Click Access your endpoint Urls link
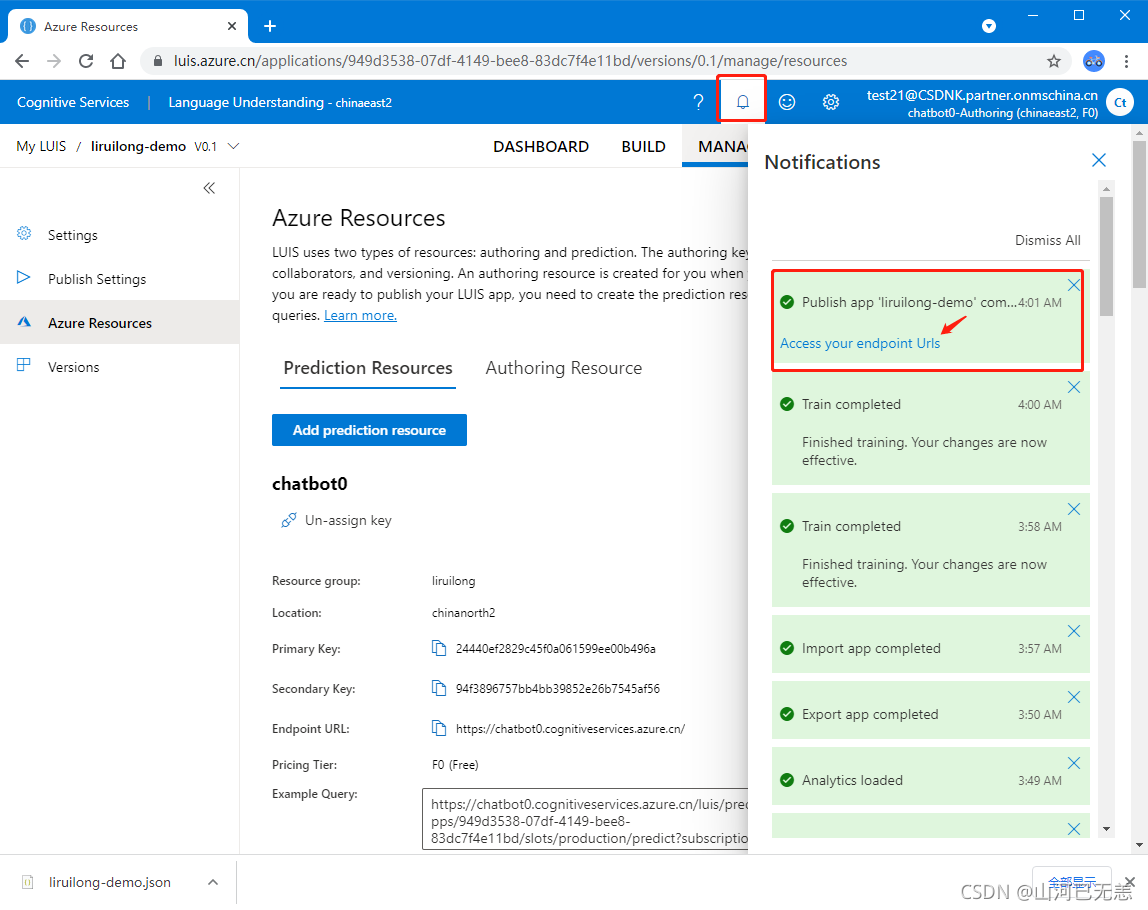This screenshot has width=1148, height=910. click(x=860, y=343)
